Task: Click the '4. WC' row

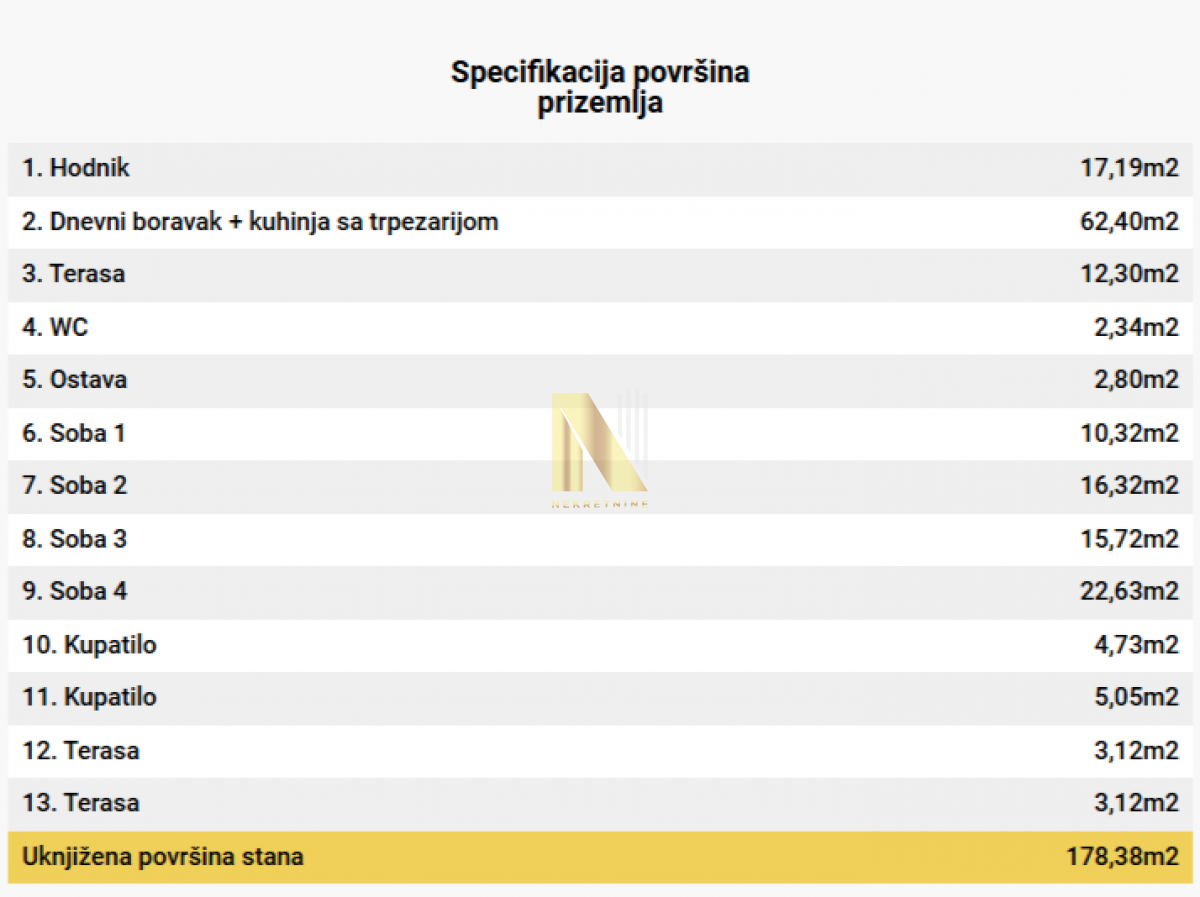Action: (x=600, y=327)
